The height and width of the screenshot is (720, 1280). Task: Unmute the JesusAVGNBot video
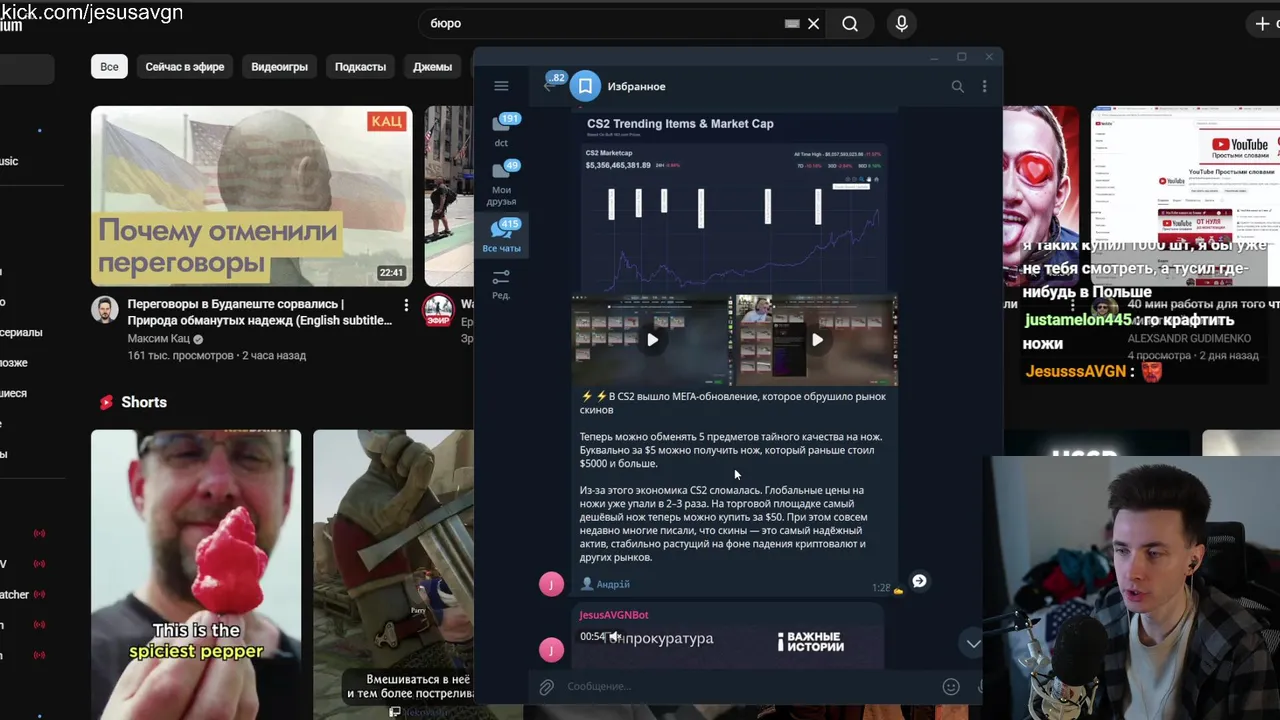click(x=614, y=637)
